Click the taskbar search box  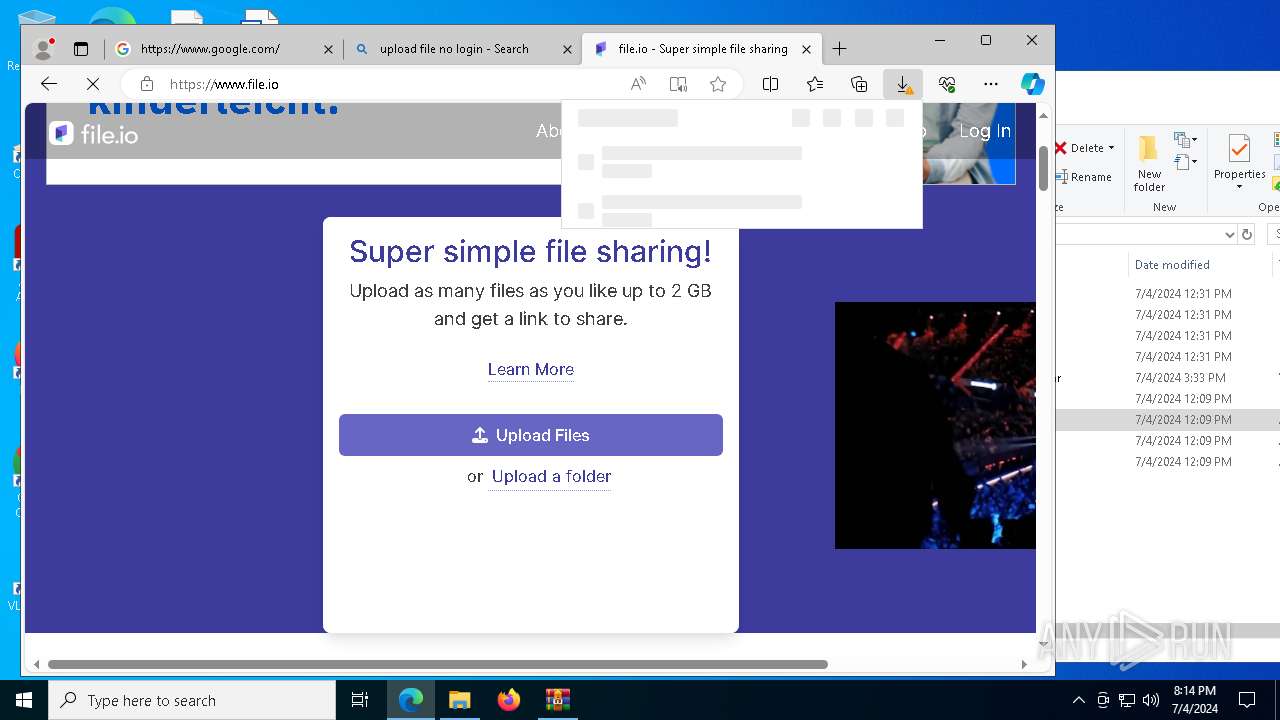click(192, 700)
